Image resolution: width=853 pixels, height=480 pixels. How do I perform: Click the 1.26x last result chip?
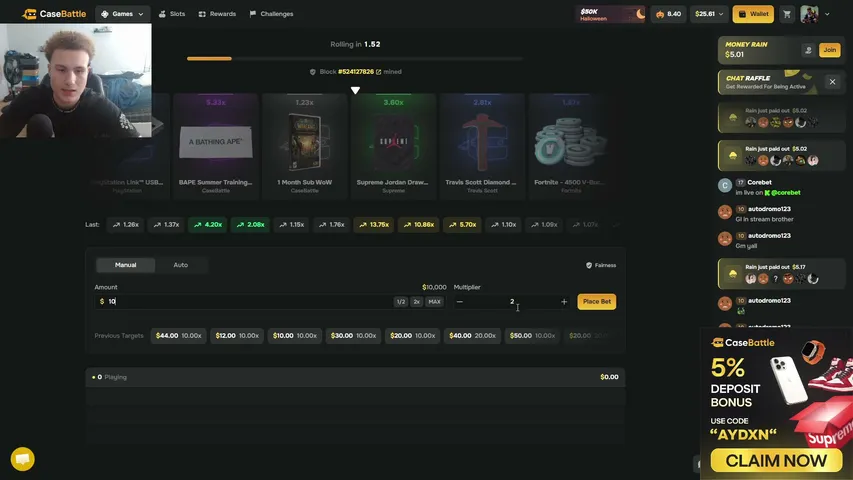tap(126, 225)
